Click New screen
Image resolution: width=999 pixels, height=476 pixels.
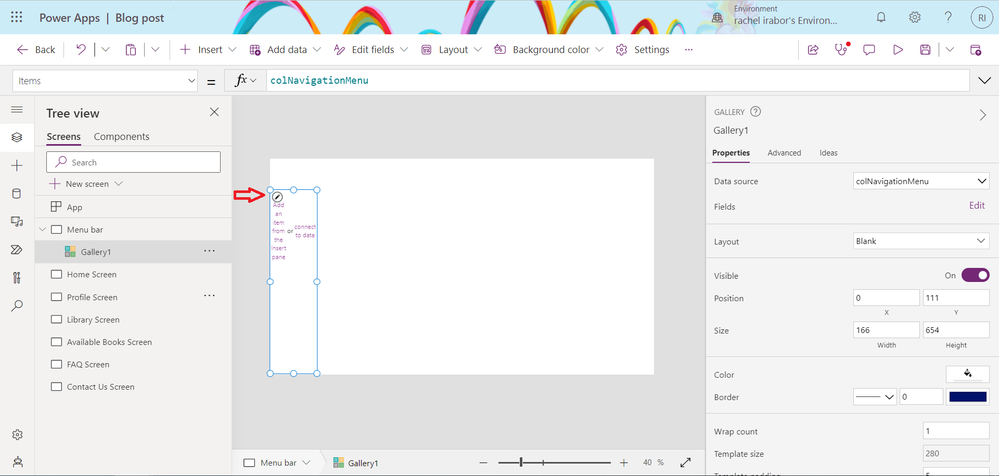point(87,184)
